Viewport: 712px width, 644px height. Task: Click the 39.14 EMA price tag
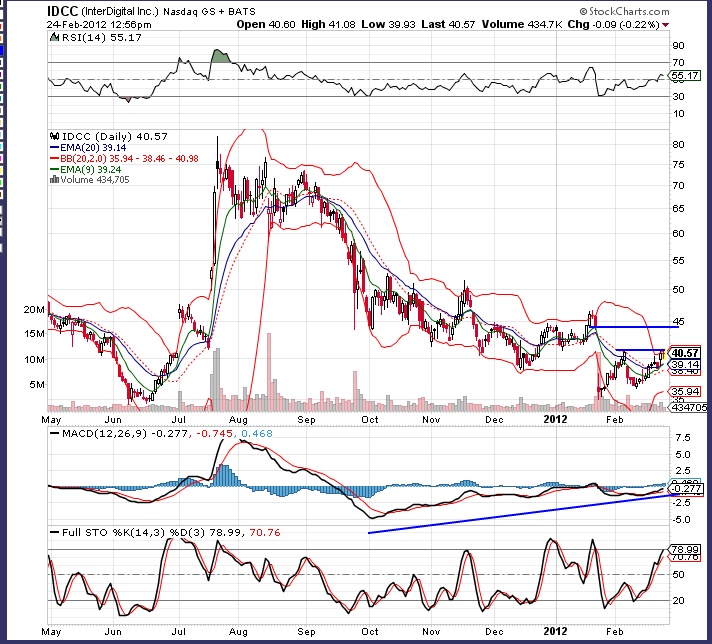point(685,364)
